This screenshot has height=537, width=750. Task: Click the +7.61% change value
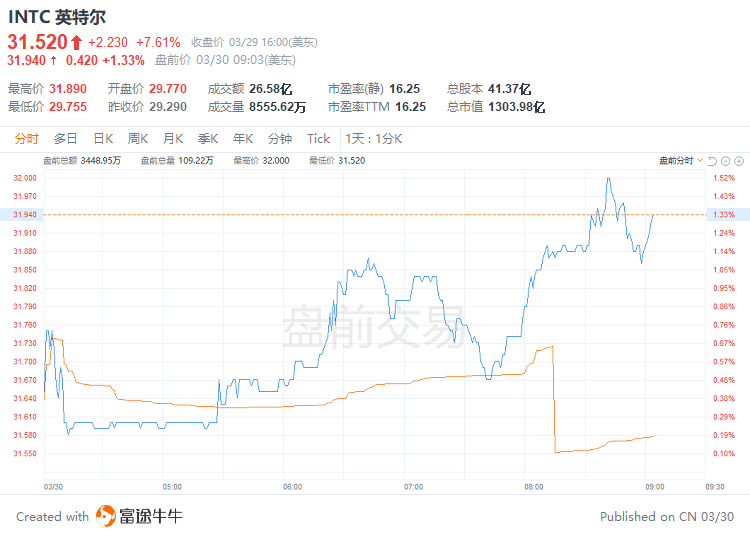[158, 42]
